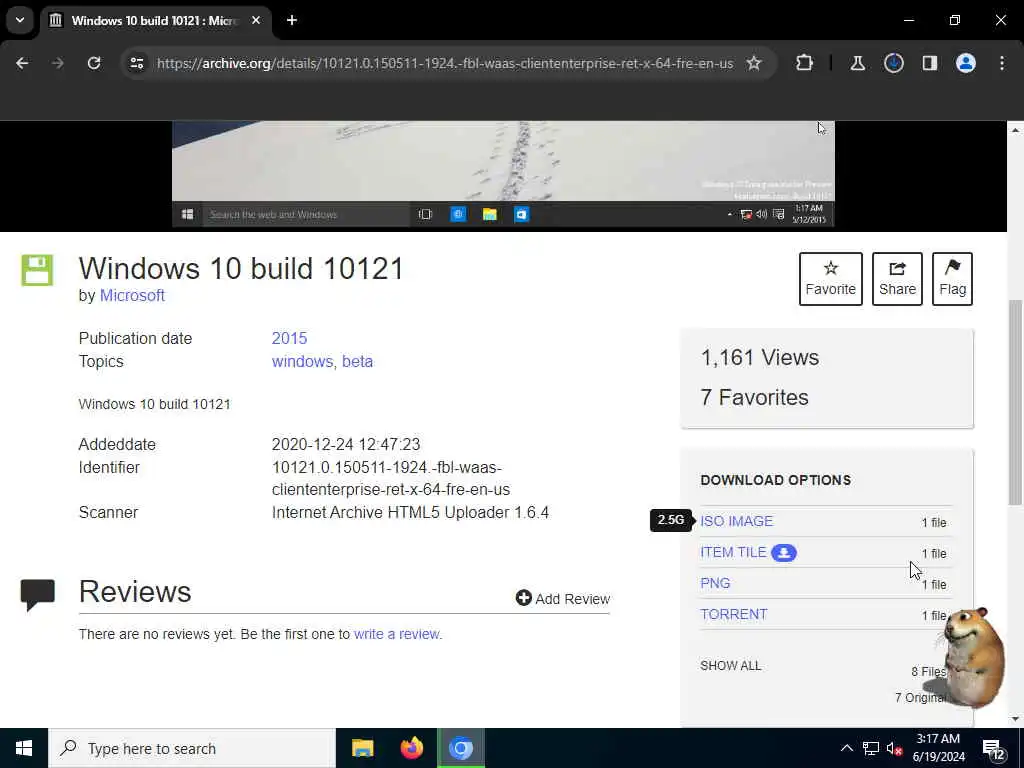Open the taskbar clock and date

pyautogui.click(x=938, y=748)
